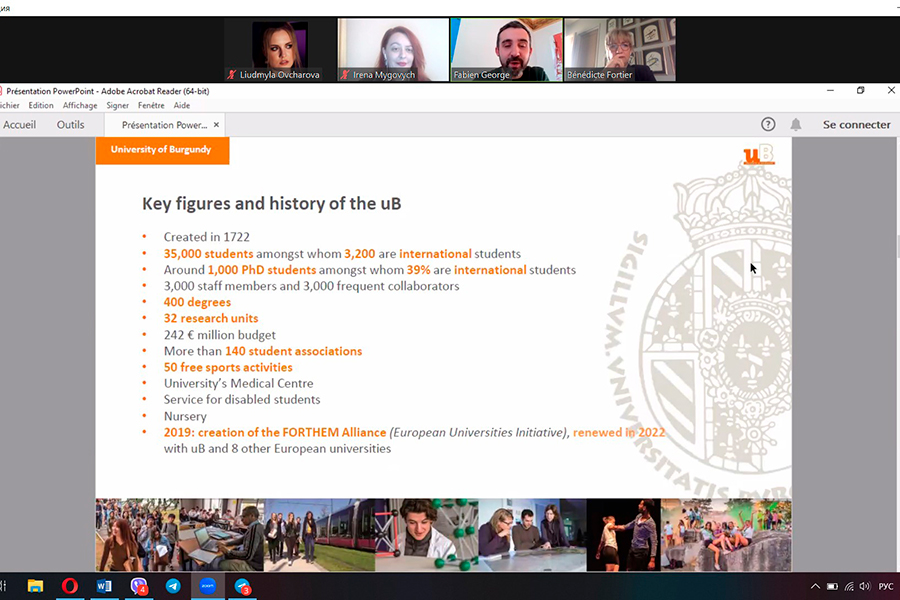This screenshot has width=900, height=600.
Task: Click the dancers photo in bottom strip
Action: coord(623,535)
